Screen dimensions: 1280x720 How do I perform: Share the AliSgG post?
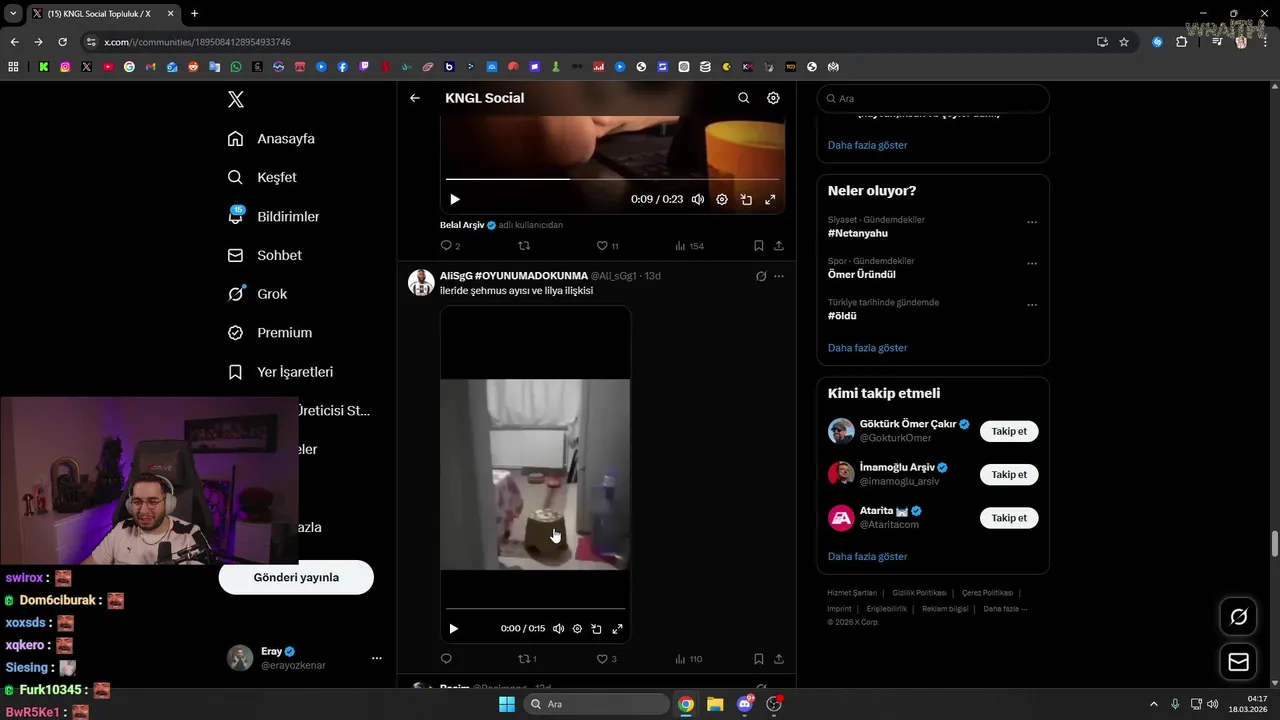(778, 659)
